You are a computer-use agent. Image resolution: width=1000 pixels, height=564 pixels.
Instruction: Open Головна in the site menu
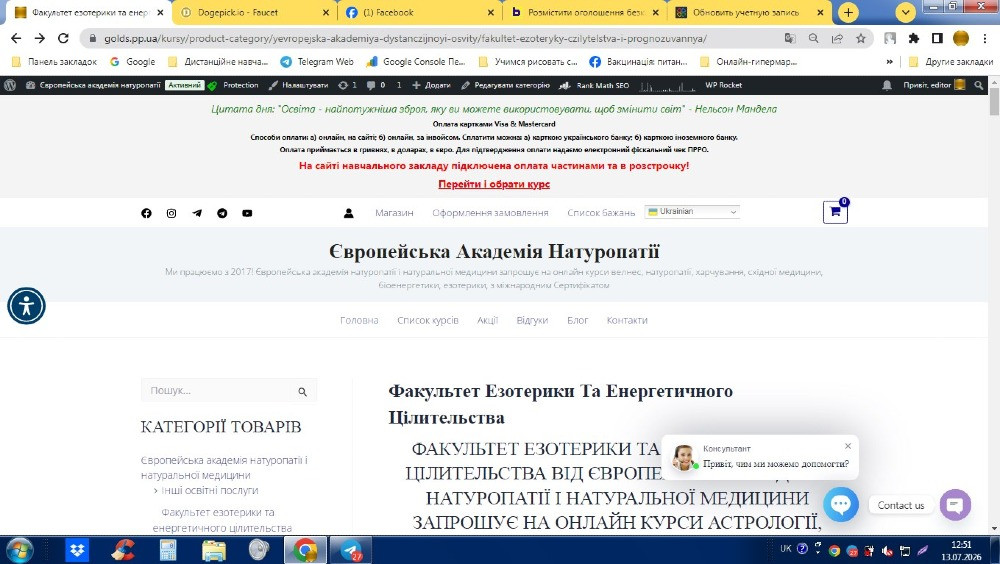(359, 320)
